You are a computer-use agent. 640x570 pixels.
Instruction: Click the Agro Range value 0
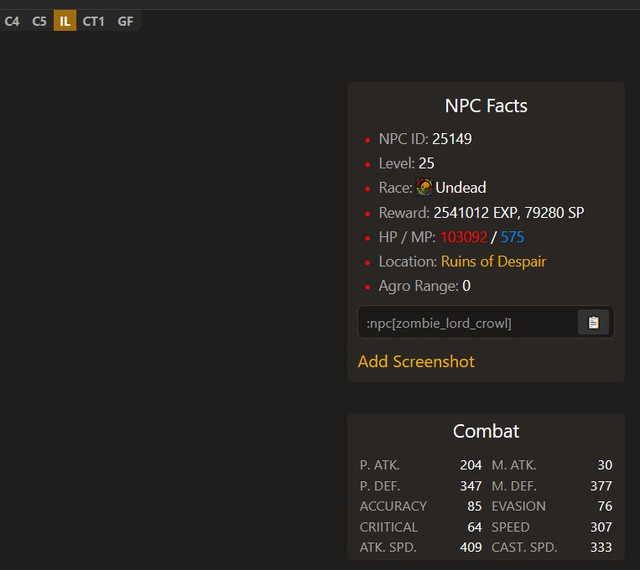pos(466,286)
